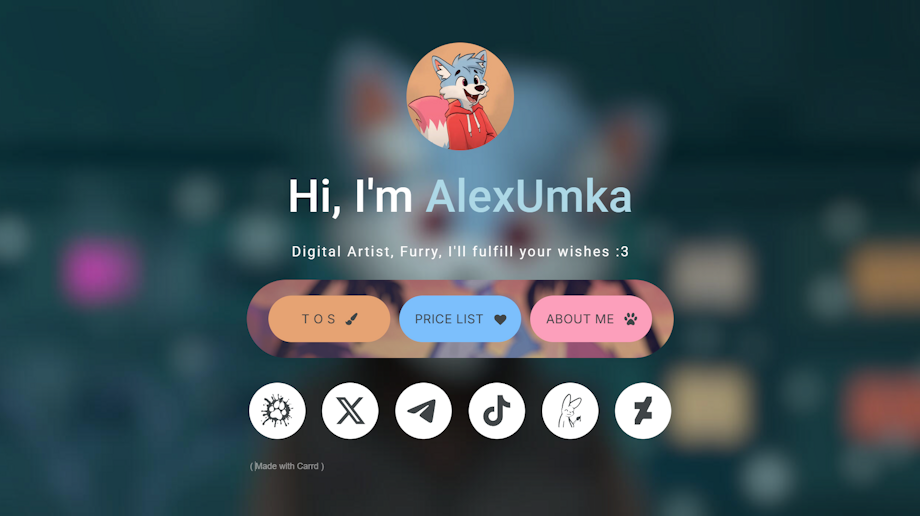Open the Telegram paper plane icon
This screenshot has height=516, width=920.
[x=424, y=411]
